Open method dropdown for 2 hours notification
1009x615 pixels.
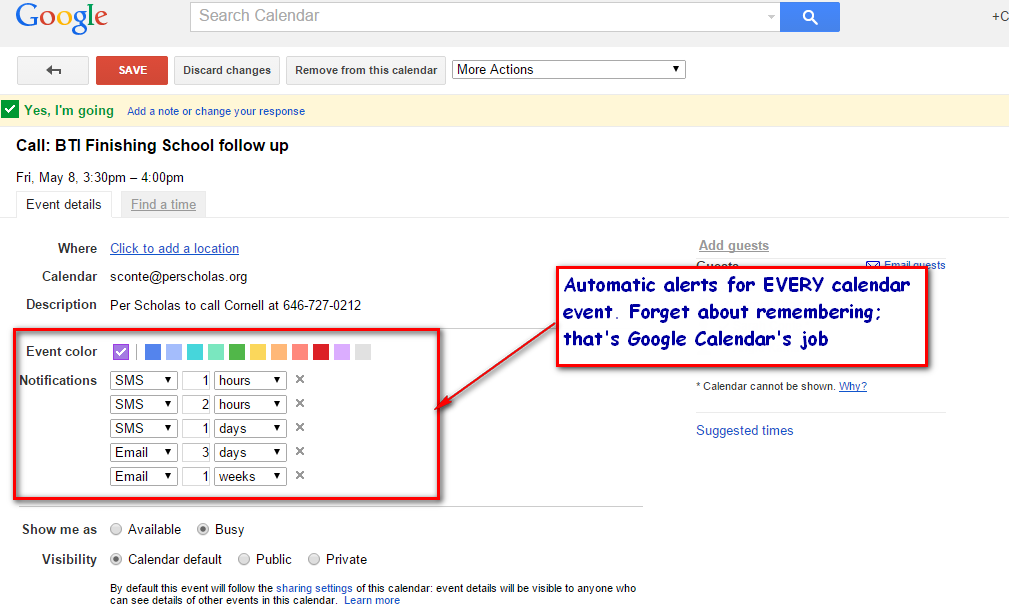(143, 404)
